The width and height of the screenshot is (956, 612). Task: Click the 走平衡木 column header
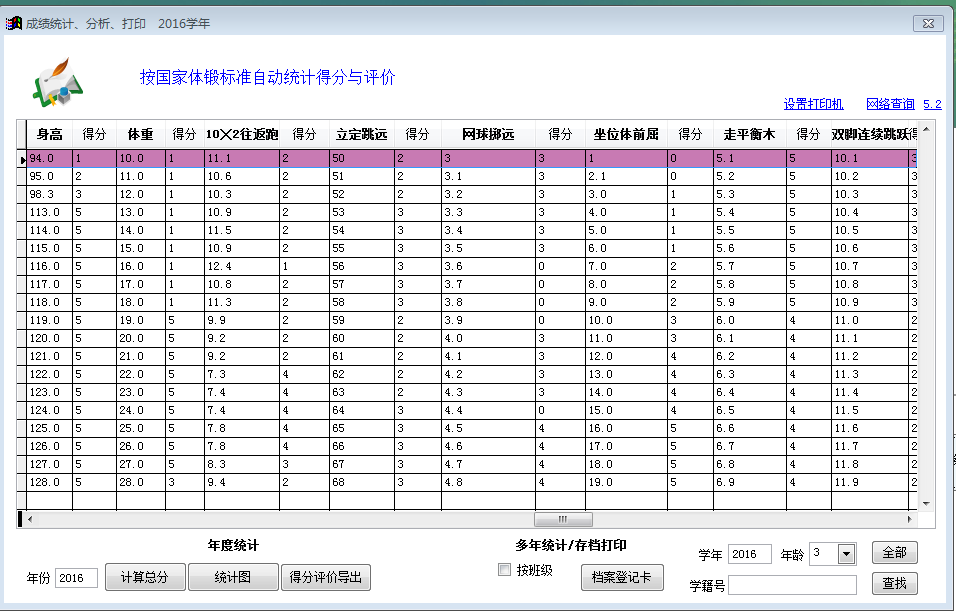tap(749, 135)
